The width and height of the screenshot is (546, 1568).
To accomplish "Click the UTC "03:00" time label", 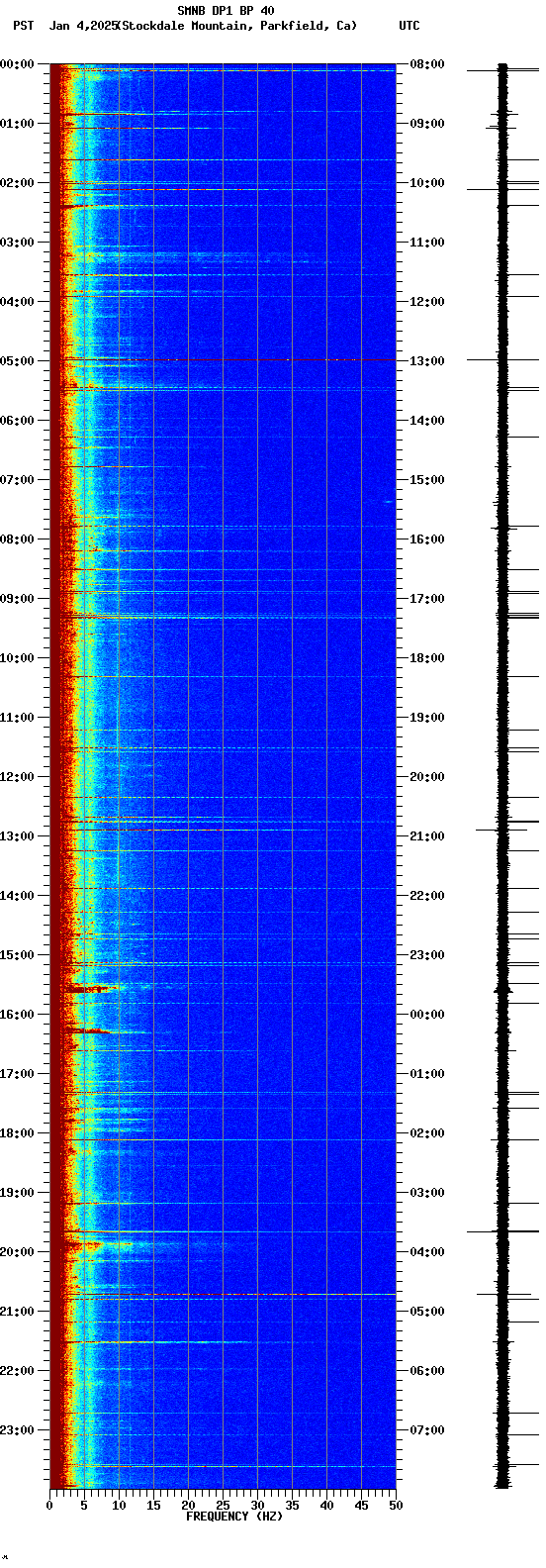I will click(427, 1193).
